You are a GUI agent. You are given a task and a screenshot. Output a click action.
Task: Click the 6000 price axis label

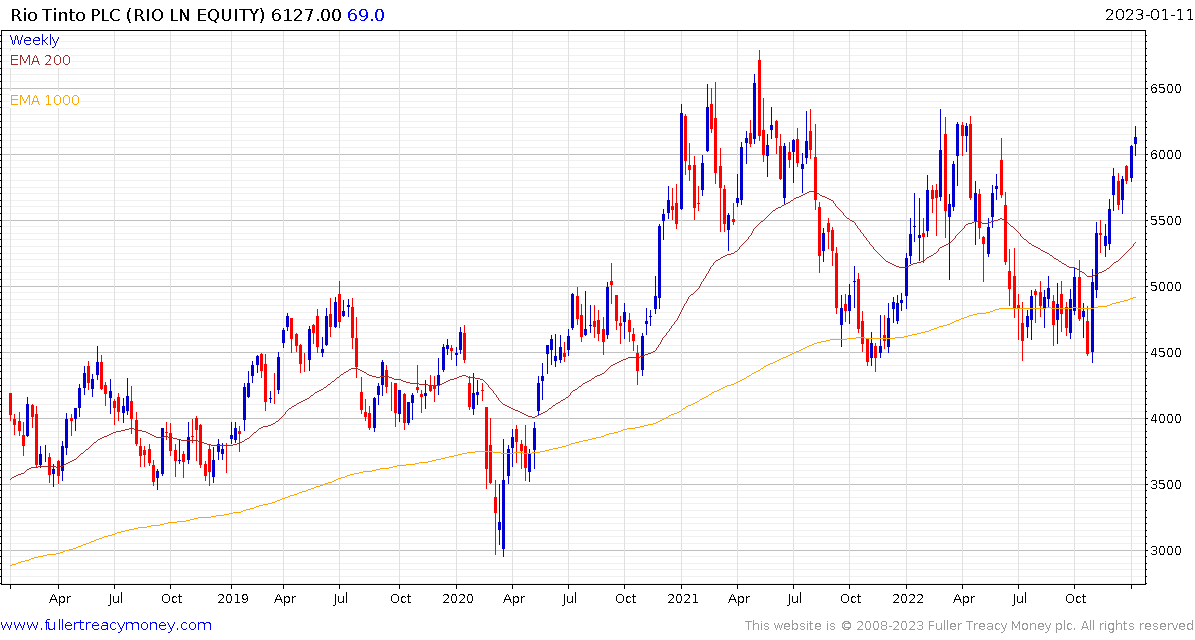pyautogui.click(x=1166, y=155)
